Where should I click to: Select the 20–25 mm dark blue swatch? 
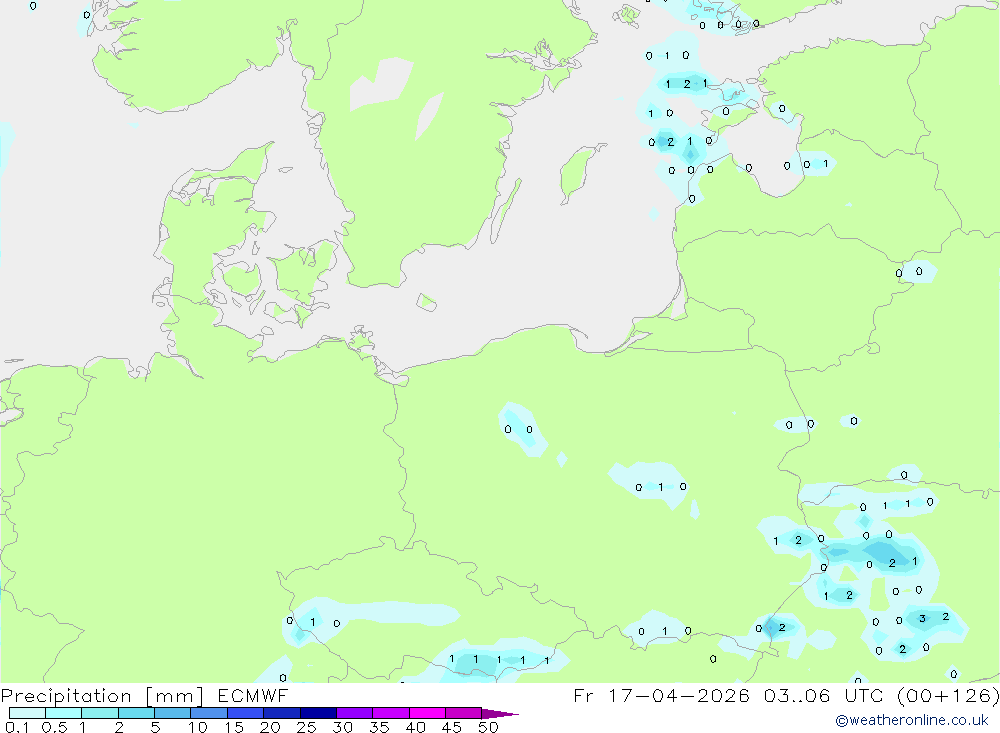tap(282, 713)
